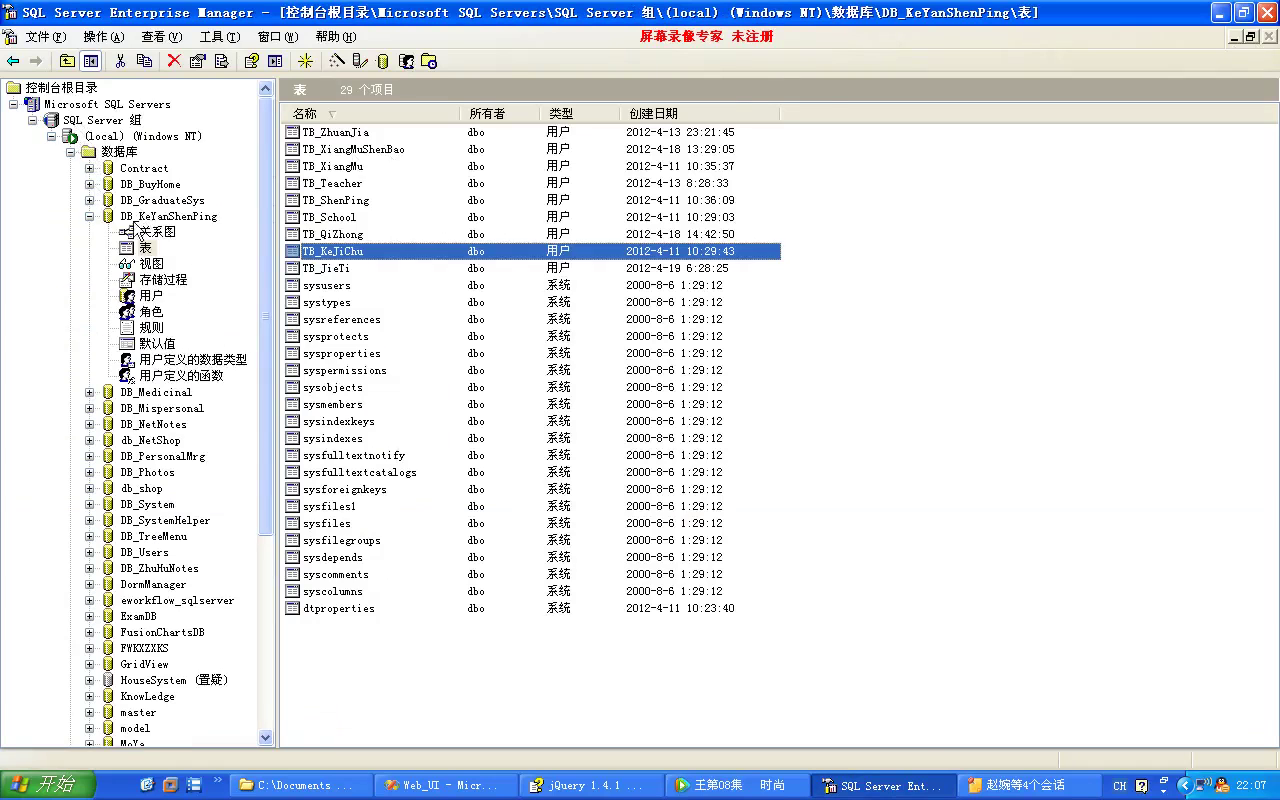Open the 文件(F) menu
The image size is (1280, 800).
tap(46, 37)
